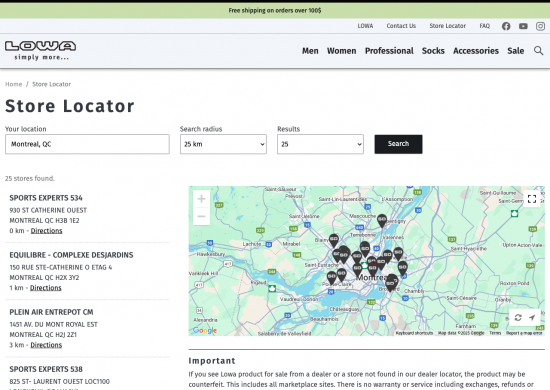Open site search magnifier icon
This screenshot has height=390, width=550.
[x=538, y=51]
